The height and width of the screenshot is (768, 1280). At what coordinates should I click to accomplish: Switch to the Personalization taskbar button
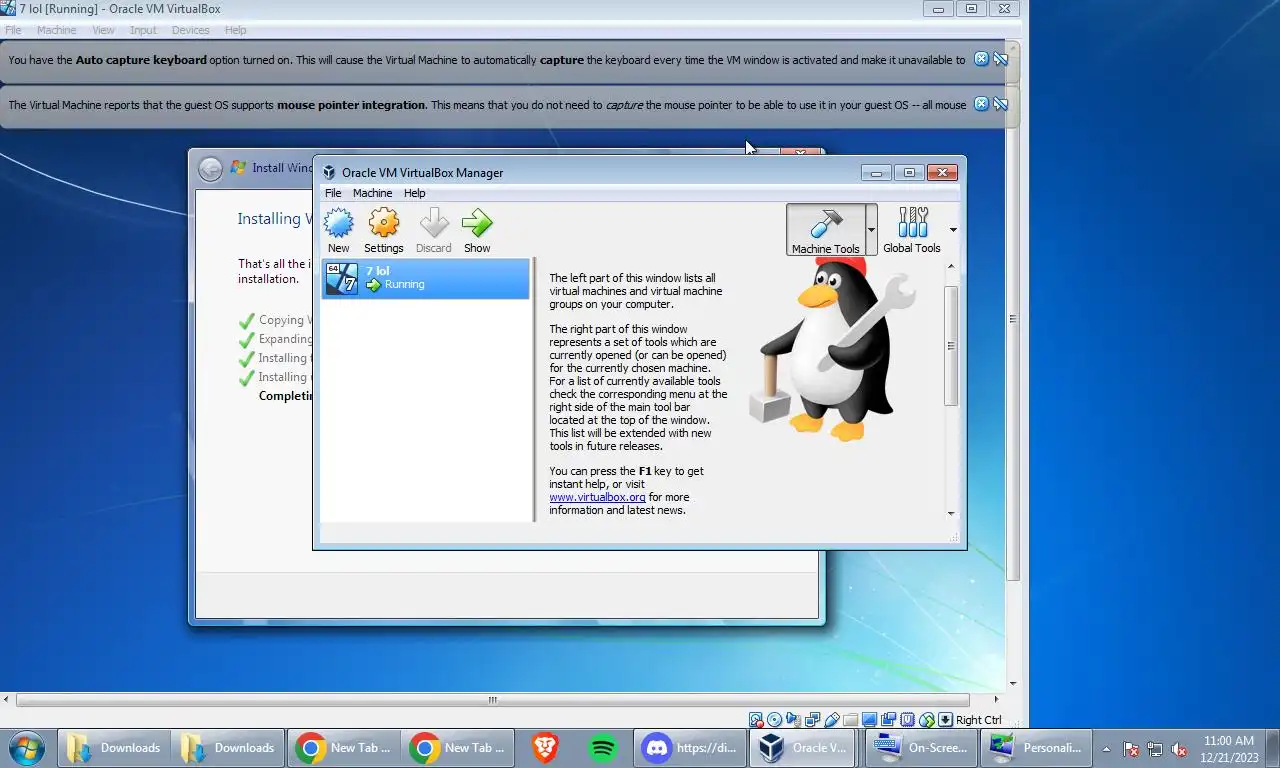[x=1035, y=747]
